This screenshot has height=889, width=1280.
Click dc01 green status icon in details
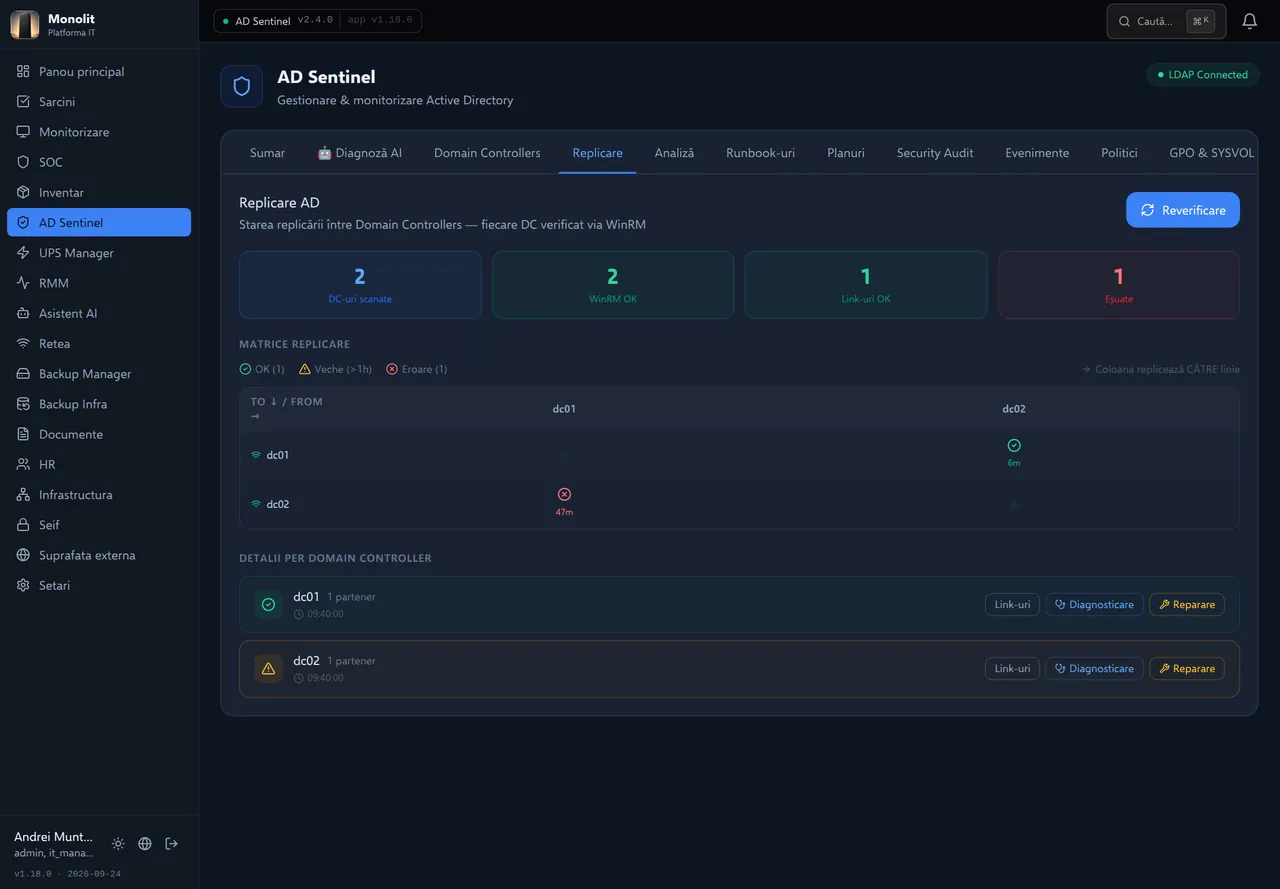click(268, 604)
